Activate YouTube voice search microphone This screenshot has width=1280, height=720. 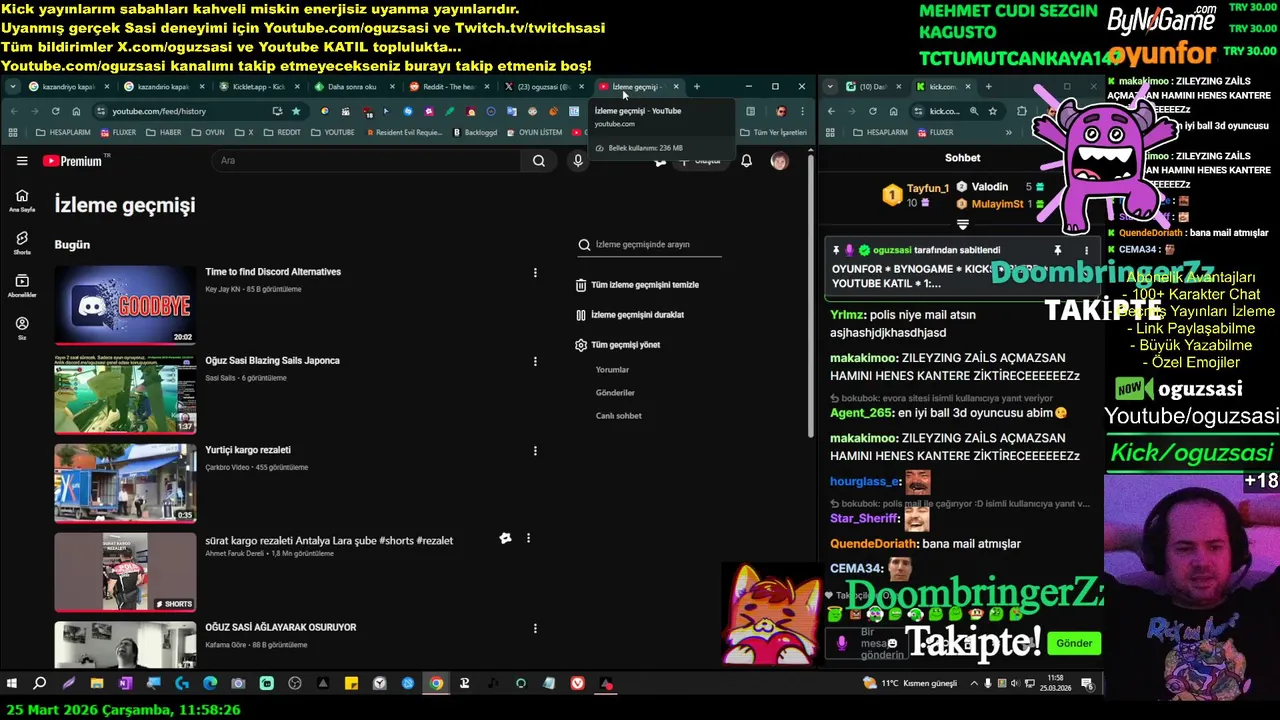[577, 161]
